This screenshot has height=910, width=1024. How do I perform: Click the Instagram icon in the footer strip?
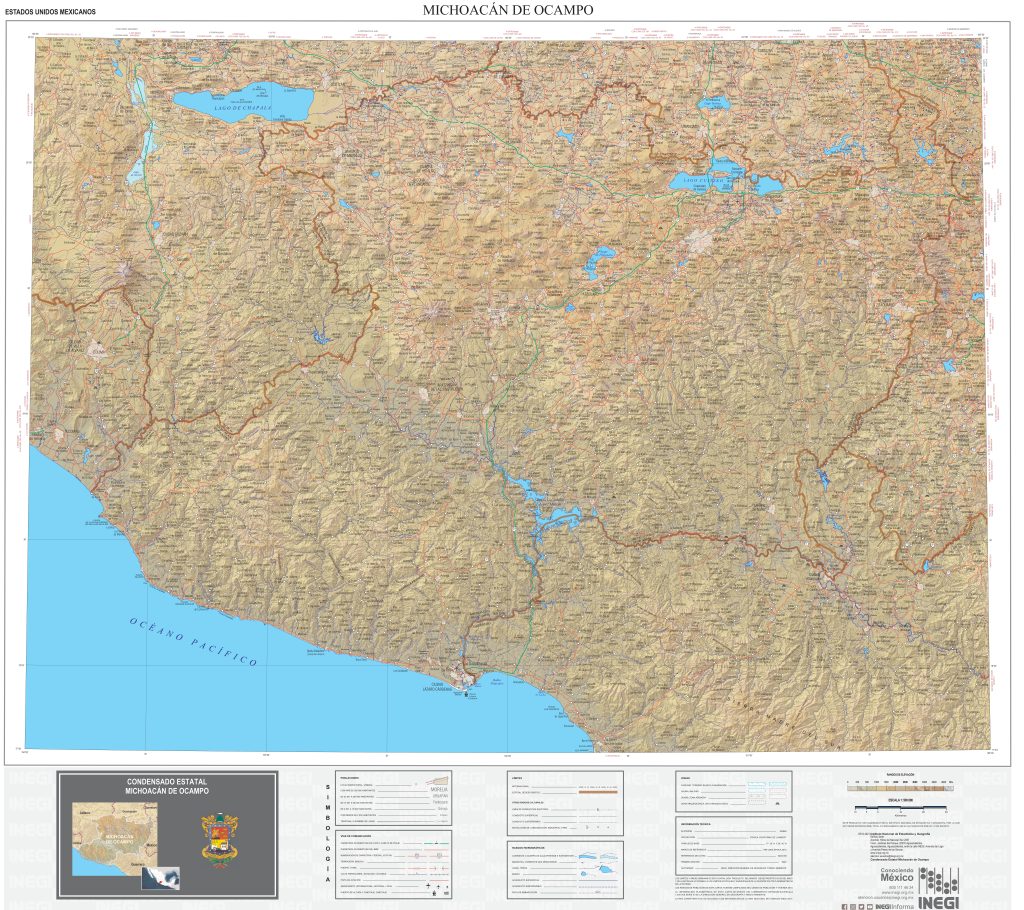[852, 906]
